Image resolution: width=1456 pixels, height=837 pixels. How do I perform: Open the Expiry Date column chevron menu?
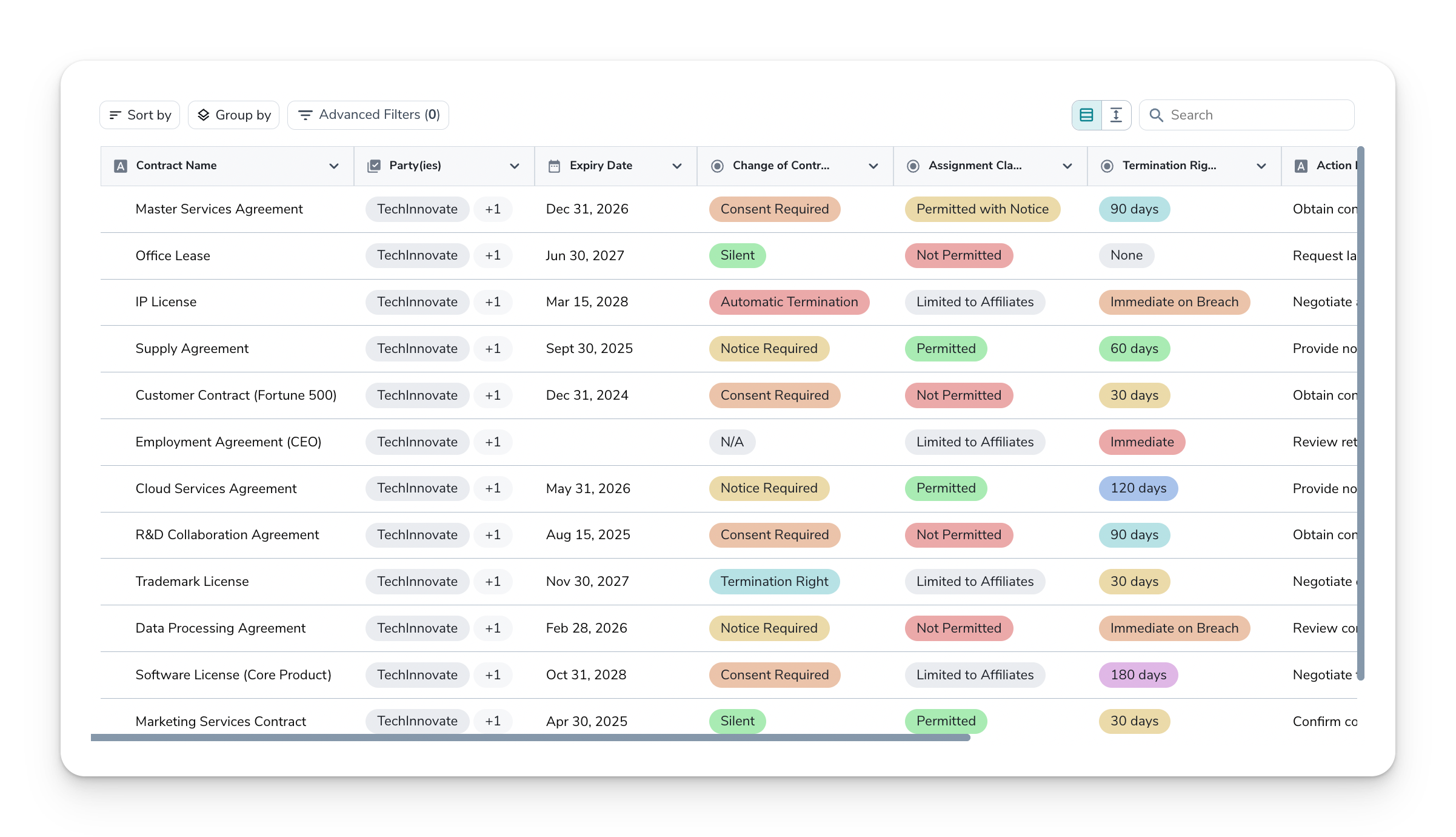[x=677, y=166]
